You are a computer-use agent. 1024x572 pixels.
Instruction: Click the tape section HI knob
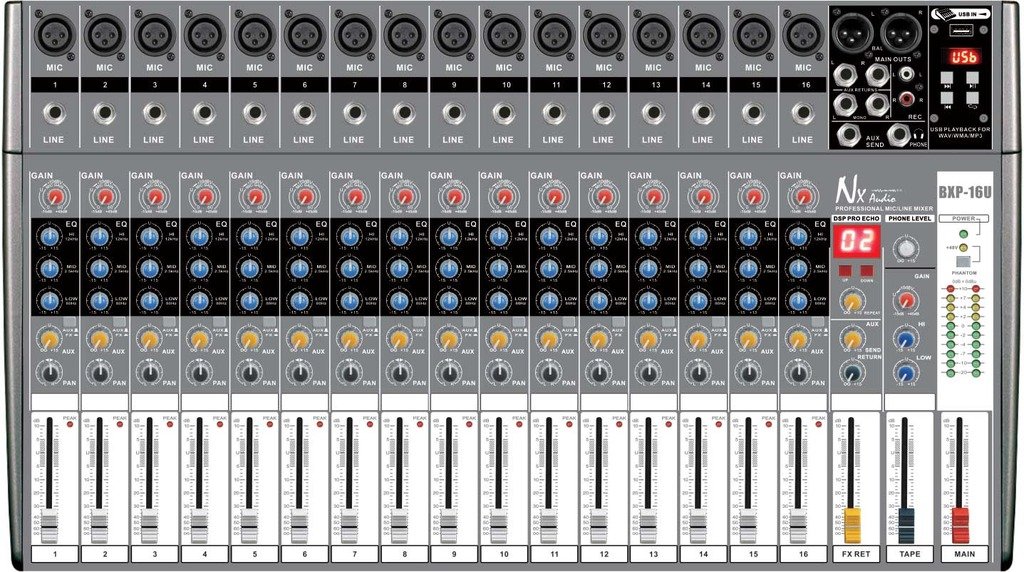click(x=905, y=339)
